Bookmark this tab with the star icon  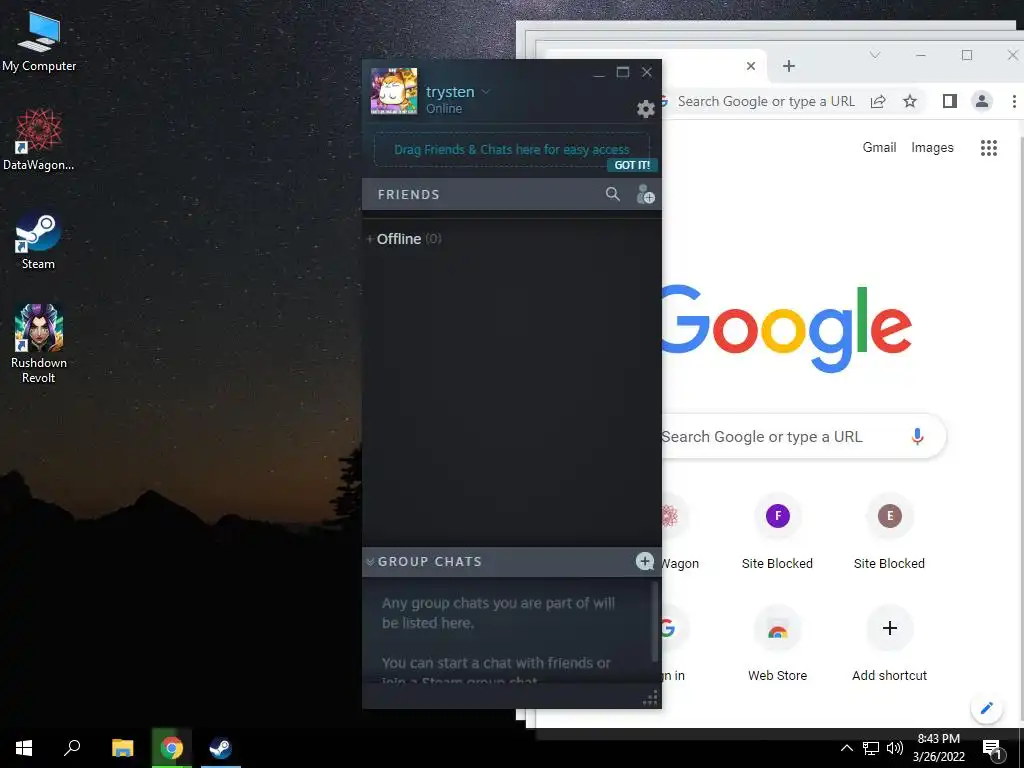click(910, 101)
